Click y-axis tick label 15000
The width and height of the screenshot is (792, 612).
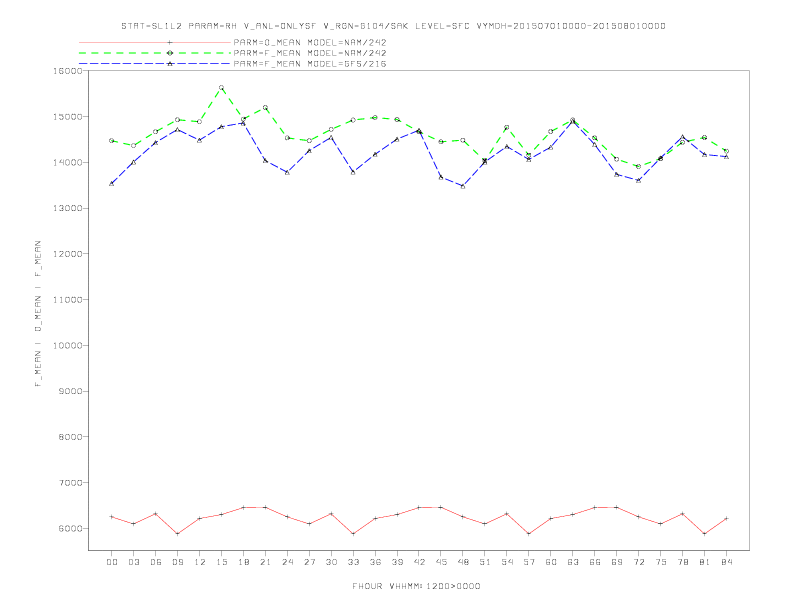click(x=67, y=117)
